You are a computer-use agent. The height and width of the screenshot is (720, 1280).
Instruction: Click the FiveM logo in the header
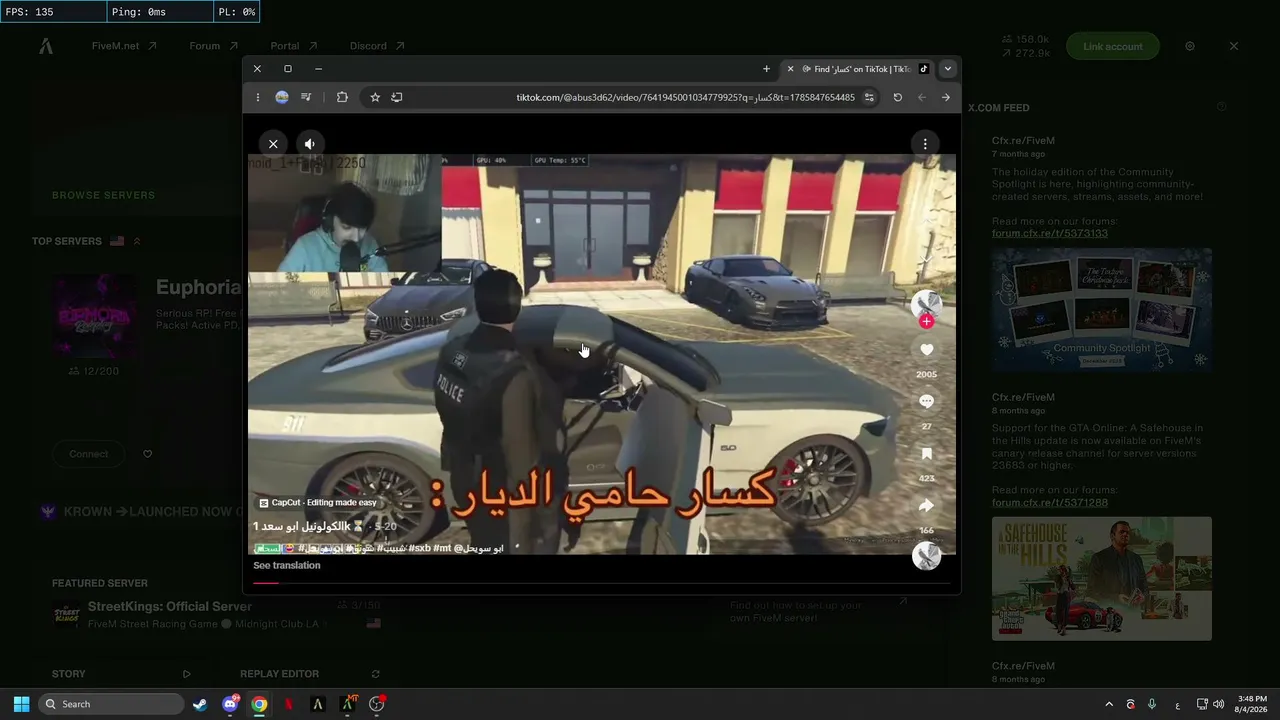46,46
